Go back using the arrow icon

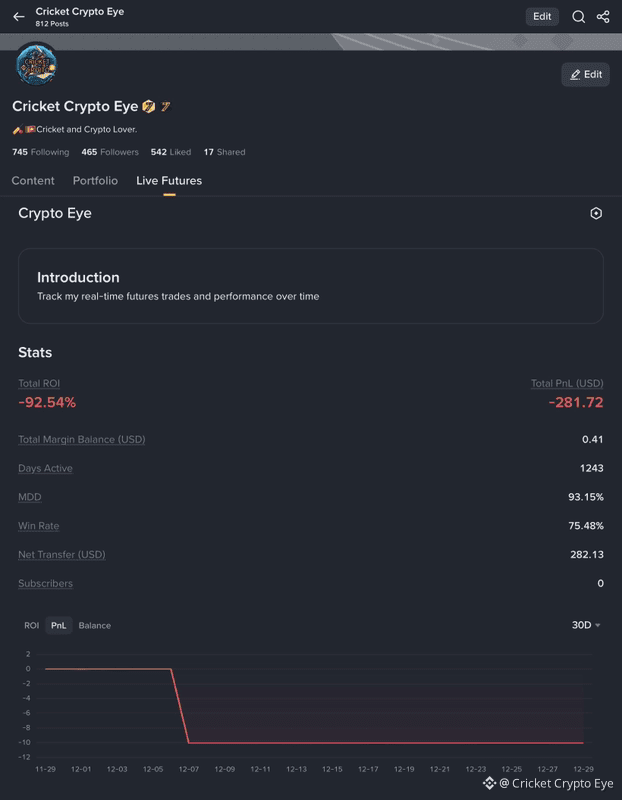tap(19, 17)
